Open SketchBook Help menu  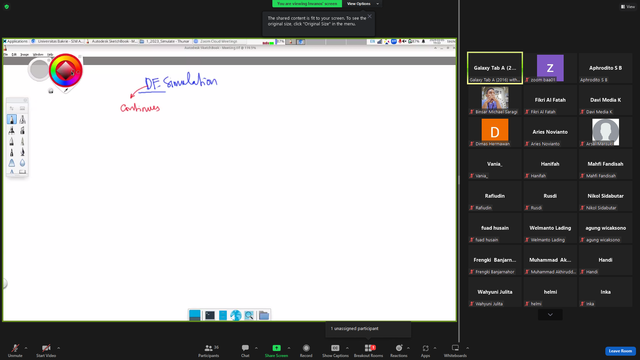[x=50, y=54]
